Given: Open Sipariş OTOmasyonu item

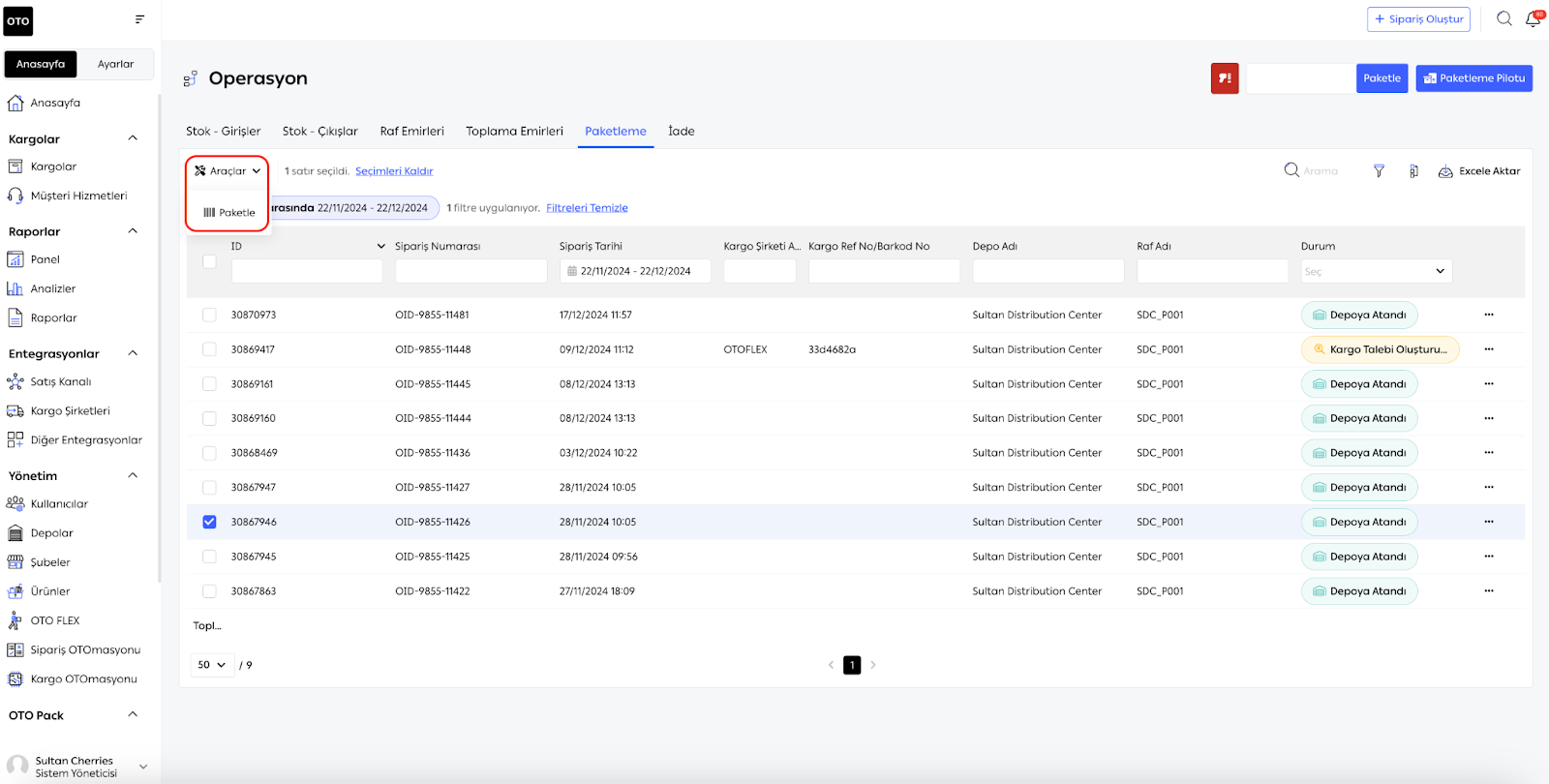Looking at the screenshot, I should coord(74,649).
